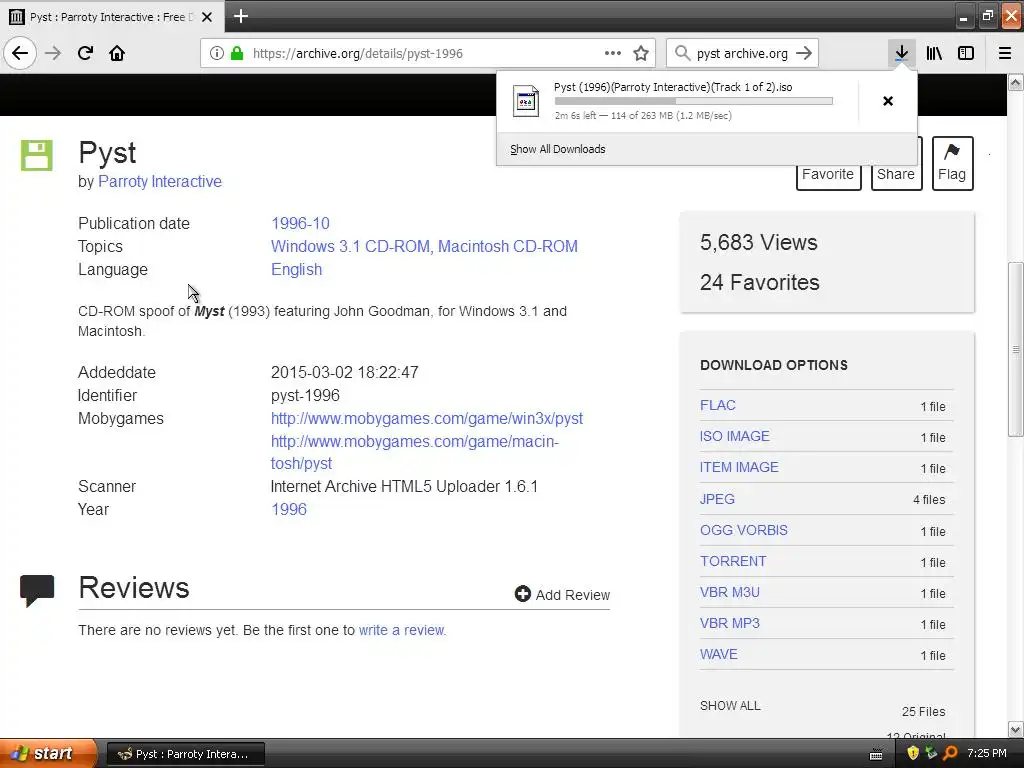This screenshot has height=768, width=1024.
Task: Click the forward navigation arrow
Action: click(53, 53)
